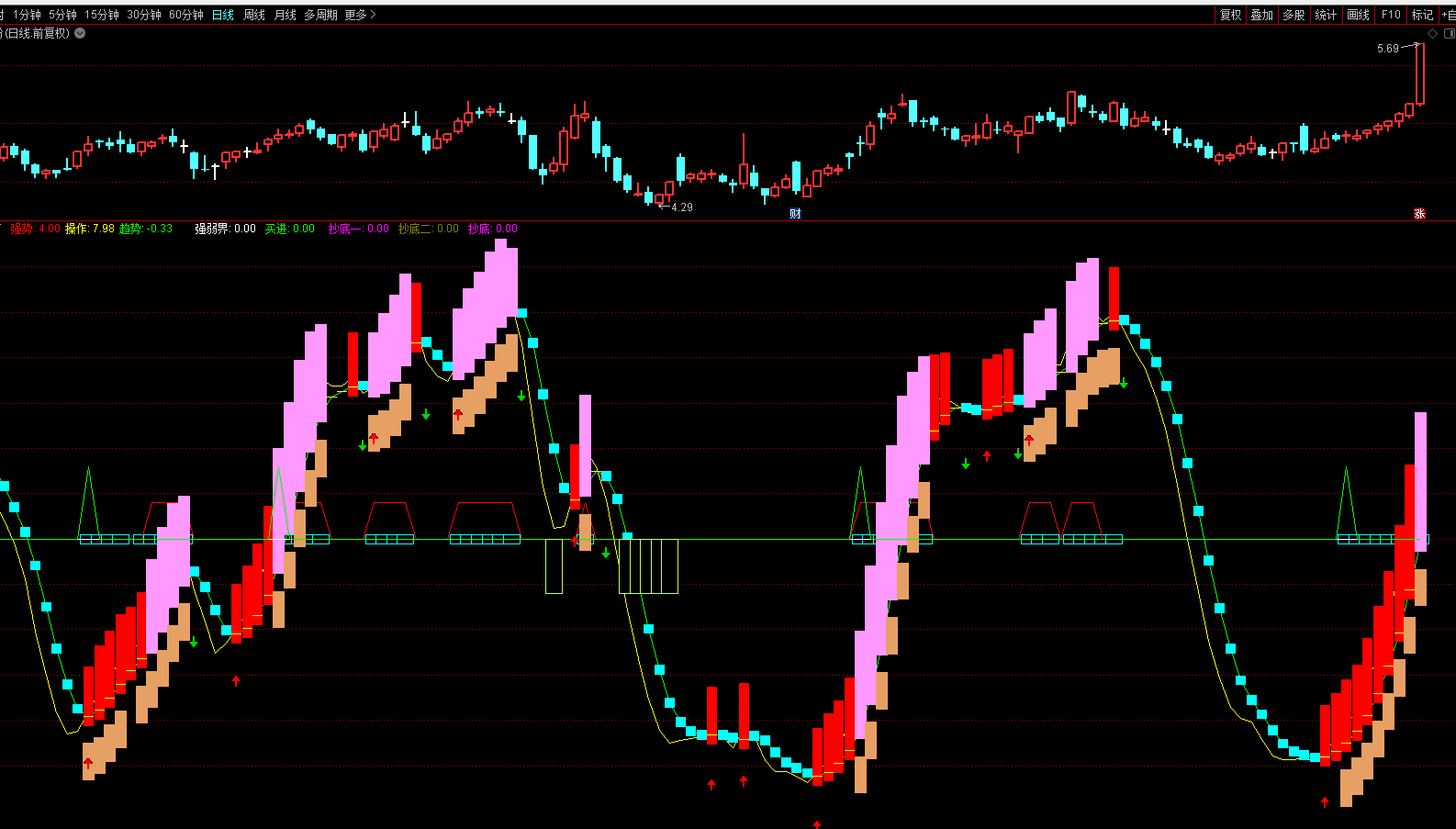
Task: Click the 涨 badge icon on chart
Action: 1419,214
